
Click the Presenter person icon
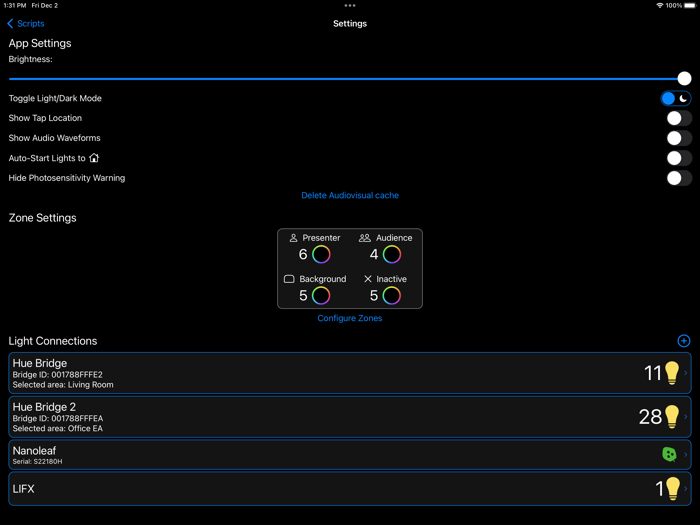[293, 238]
